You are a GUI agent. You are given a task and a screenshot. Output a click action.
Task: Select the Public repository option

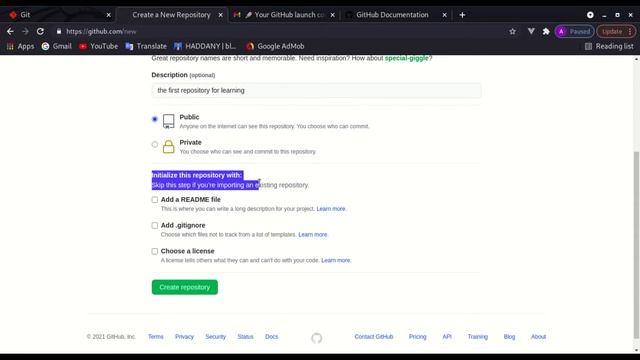tap(155, 119)
